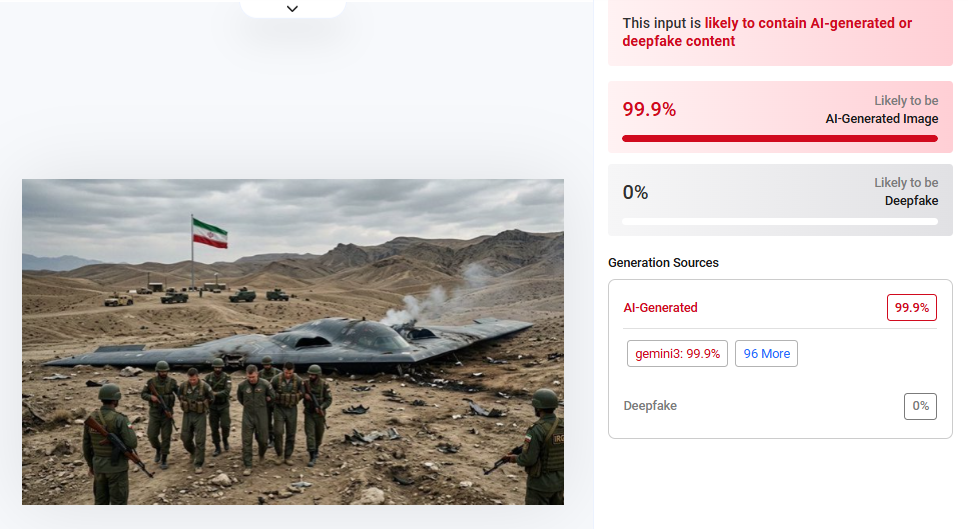The height and width of the screenshot is (529, 968).
Task: Click the AI-Generated row label in sources
Action: [x=660, y=308]
